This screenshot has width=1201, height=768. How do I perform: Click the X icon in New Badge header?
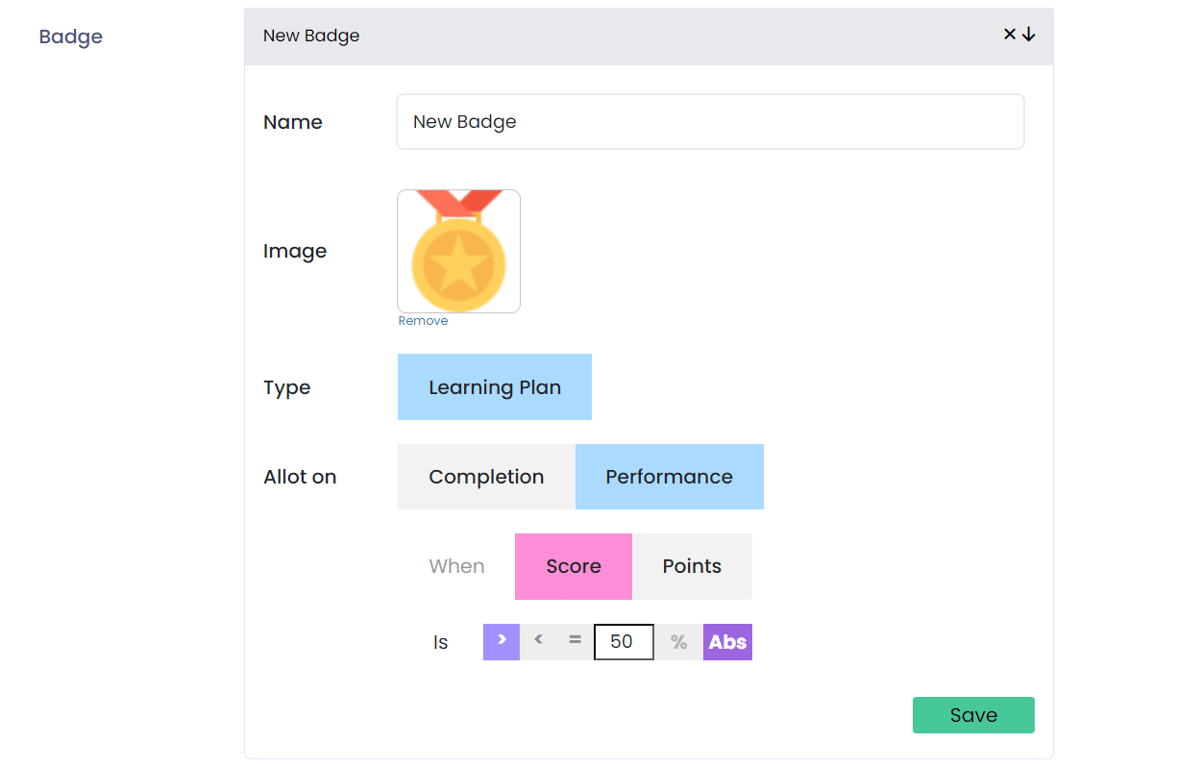[1010, 35]
